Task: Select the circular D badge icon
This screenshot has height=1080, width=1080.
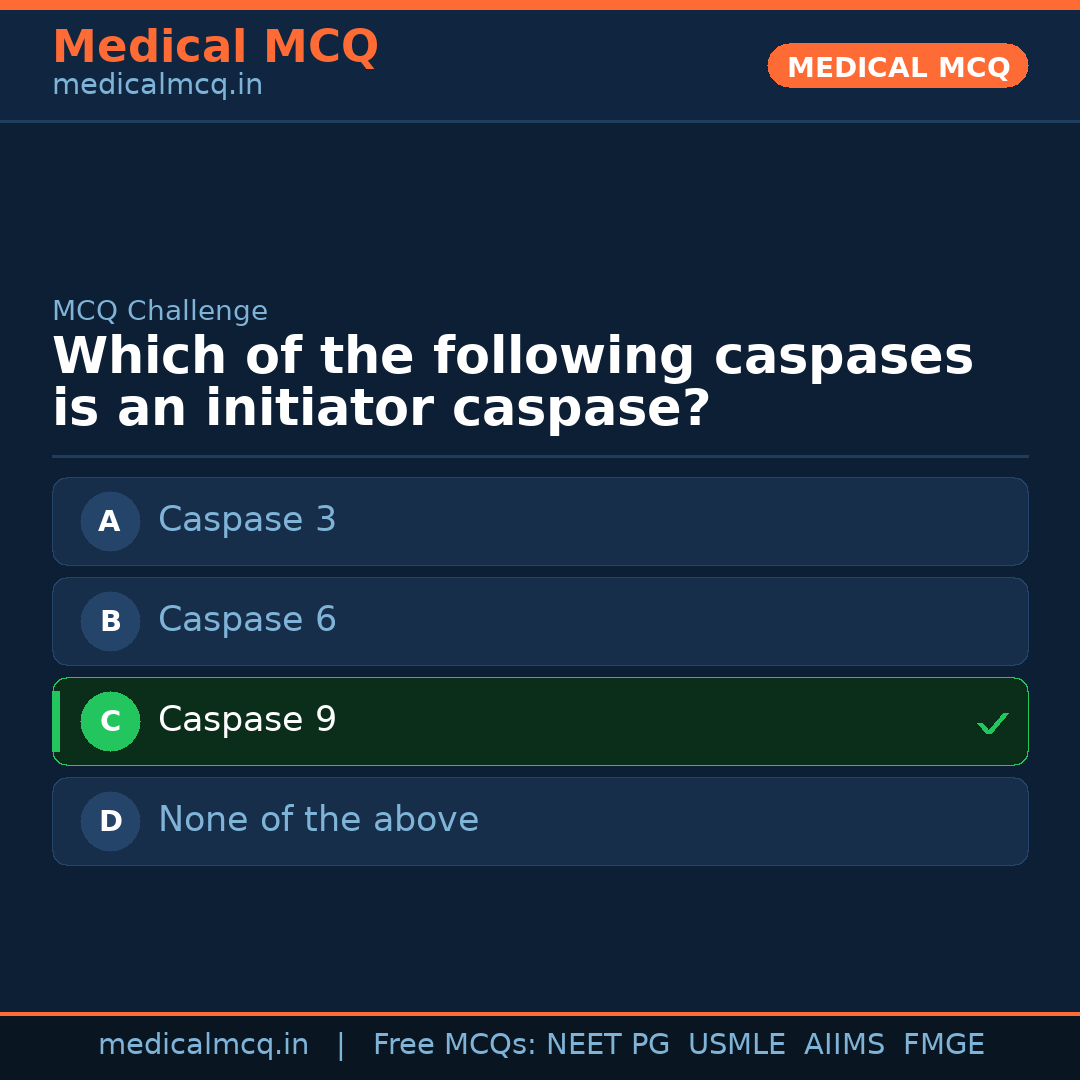Action: click(x=110, y=821)
